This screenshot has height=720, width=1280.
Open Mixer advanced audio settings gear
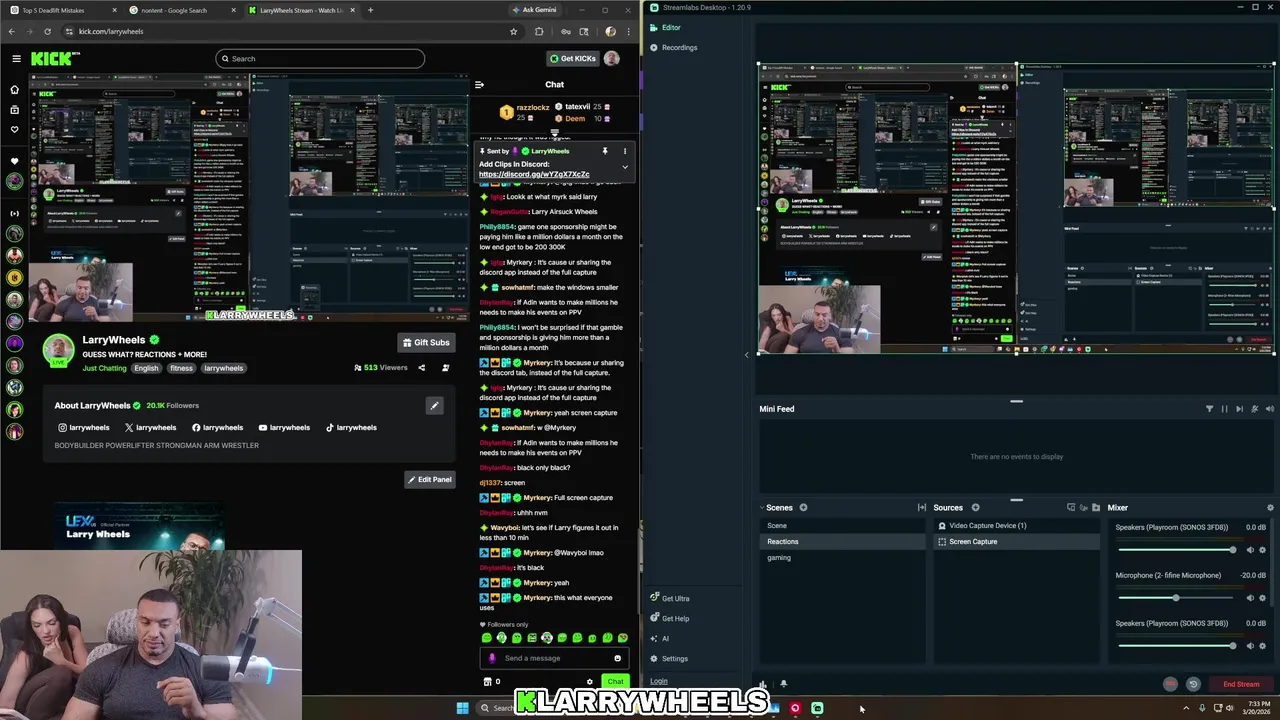coord(1270,508)
